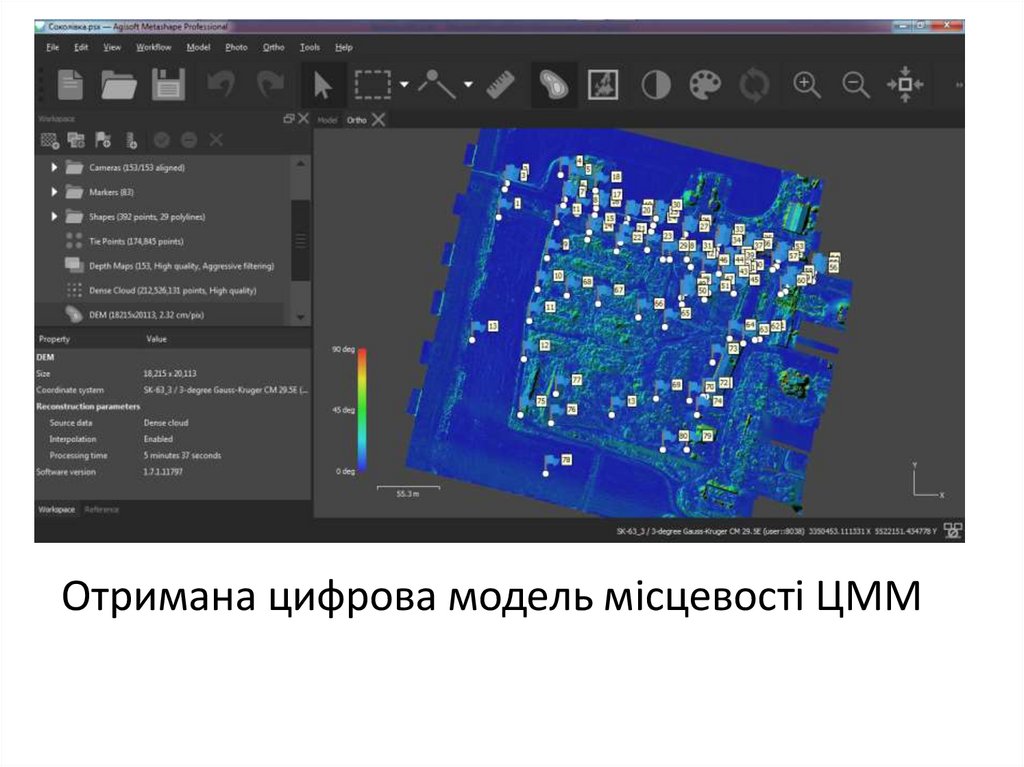Viewport: 1024px width, 767px height.
Task: Open the Model menu
Action: 199,48
